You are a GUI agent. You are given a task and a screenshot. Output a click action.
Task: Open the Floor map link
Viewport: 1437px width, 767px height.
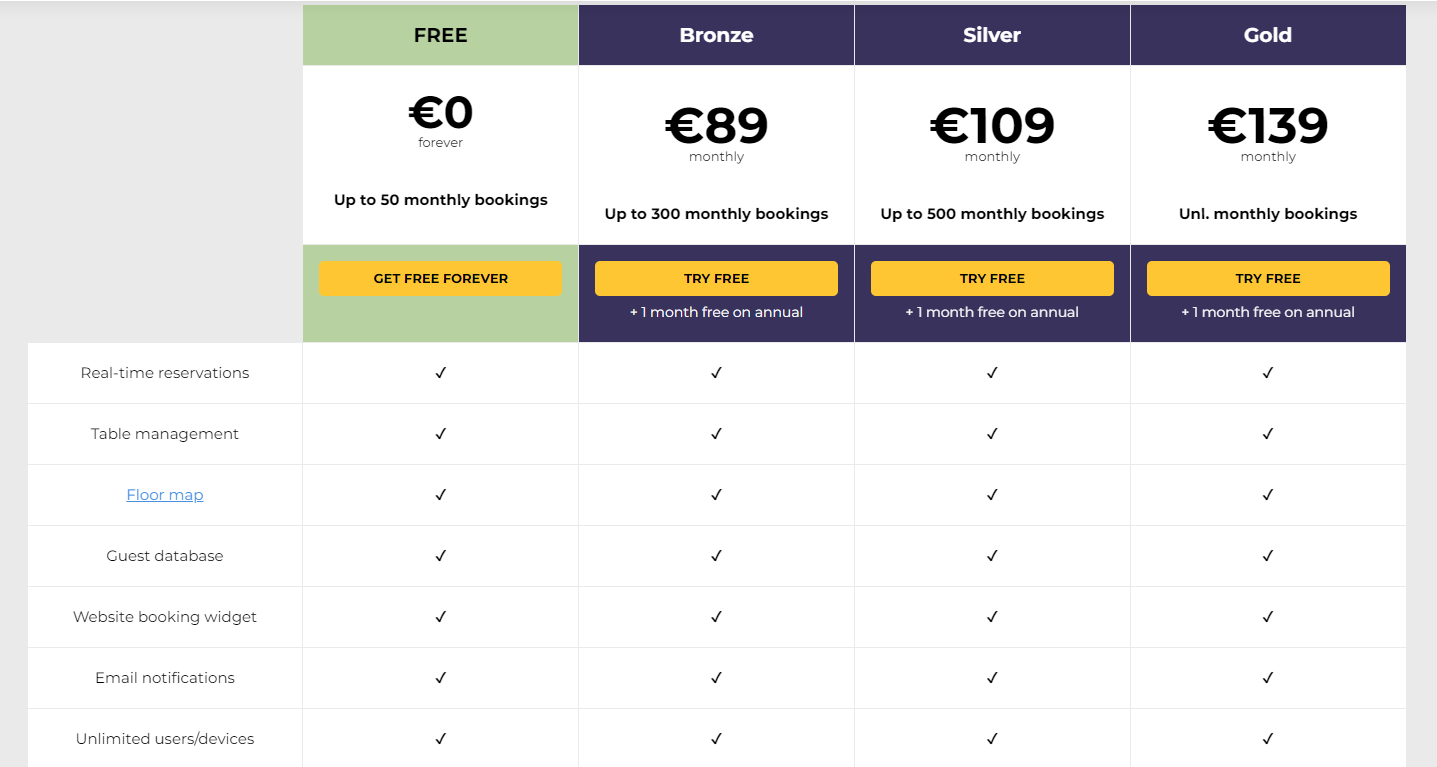[165, 494]
